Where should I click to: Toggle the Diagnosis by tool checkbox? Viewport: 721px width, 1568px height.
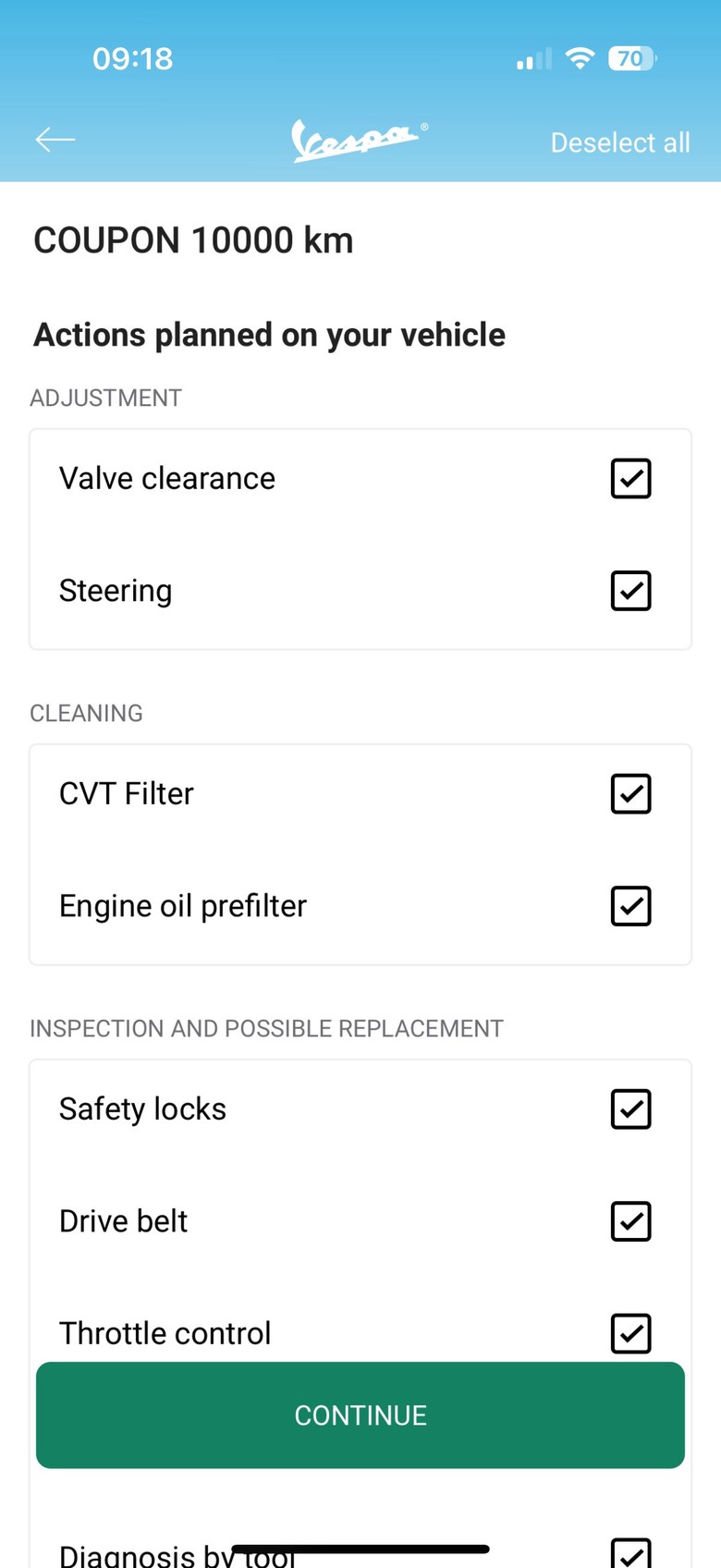tap(631, 1553)
